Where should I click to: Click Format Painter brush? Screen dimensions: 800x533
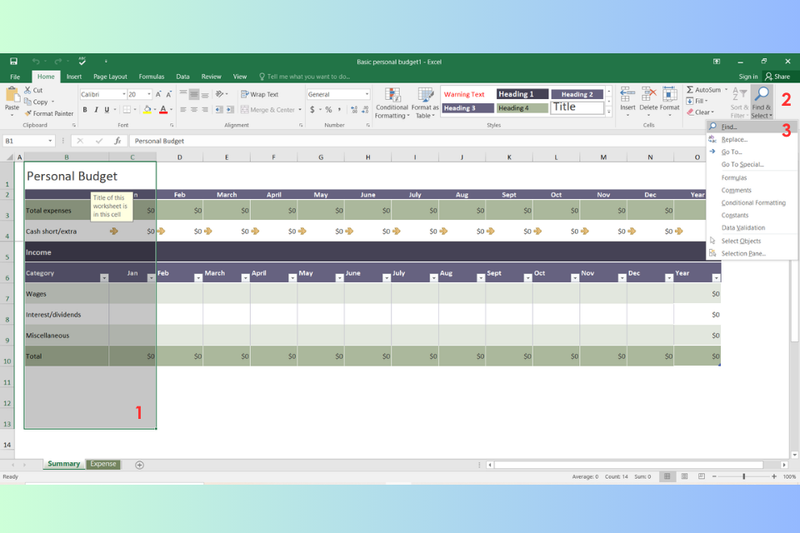coord(49,113)
